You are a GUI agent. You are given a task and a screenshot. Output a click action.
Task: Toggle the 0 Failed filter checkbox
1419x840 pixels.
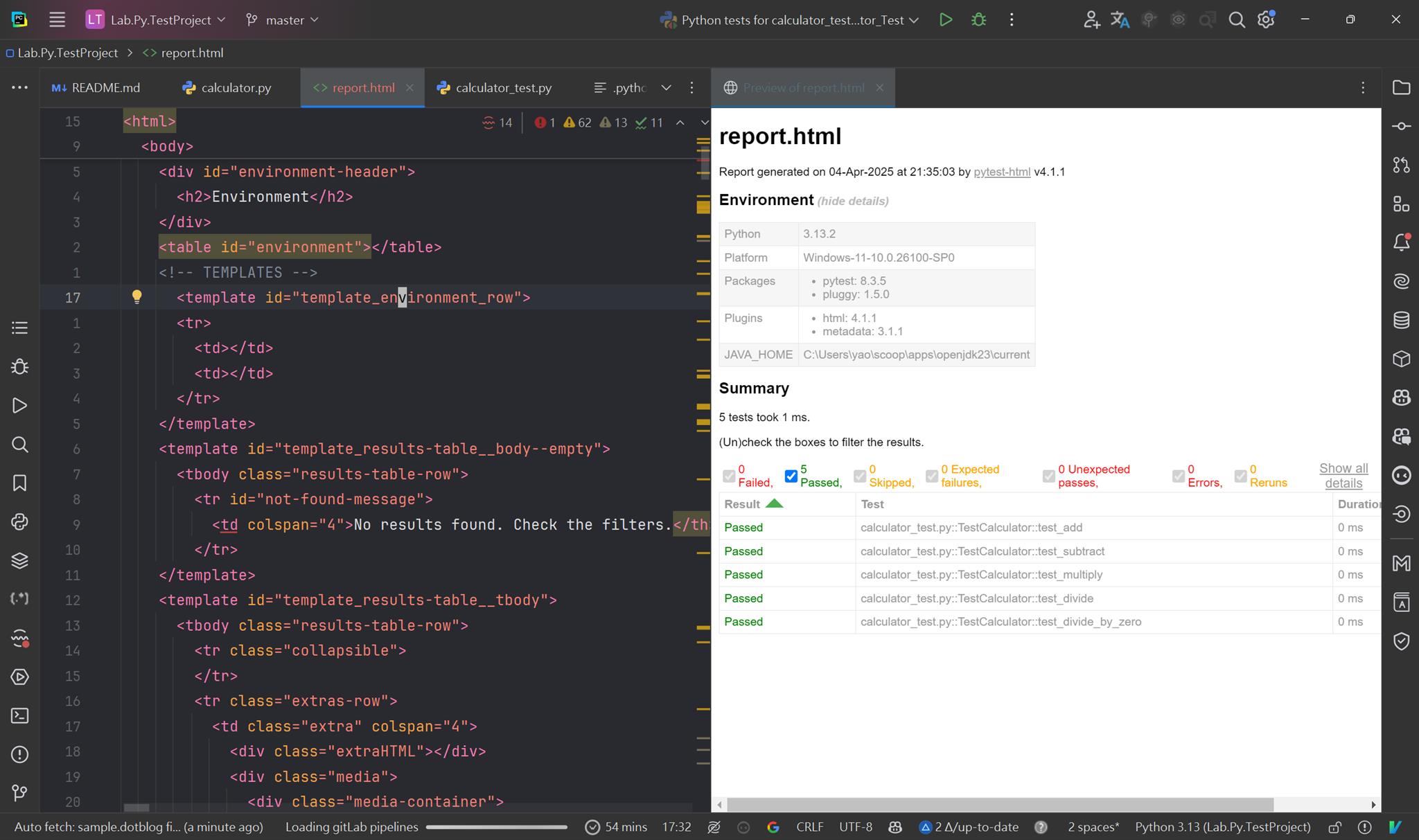[728, 476]
